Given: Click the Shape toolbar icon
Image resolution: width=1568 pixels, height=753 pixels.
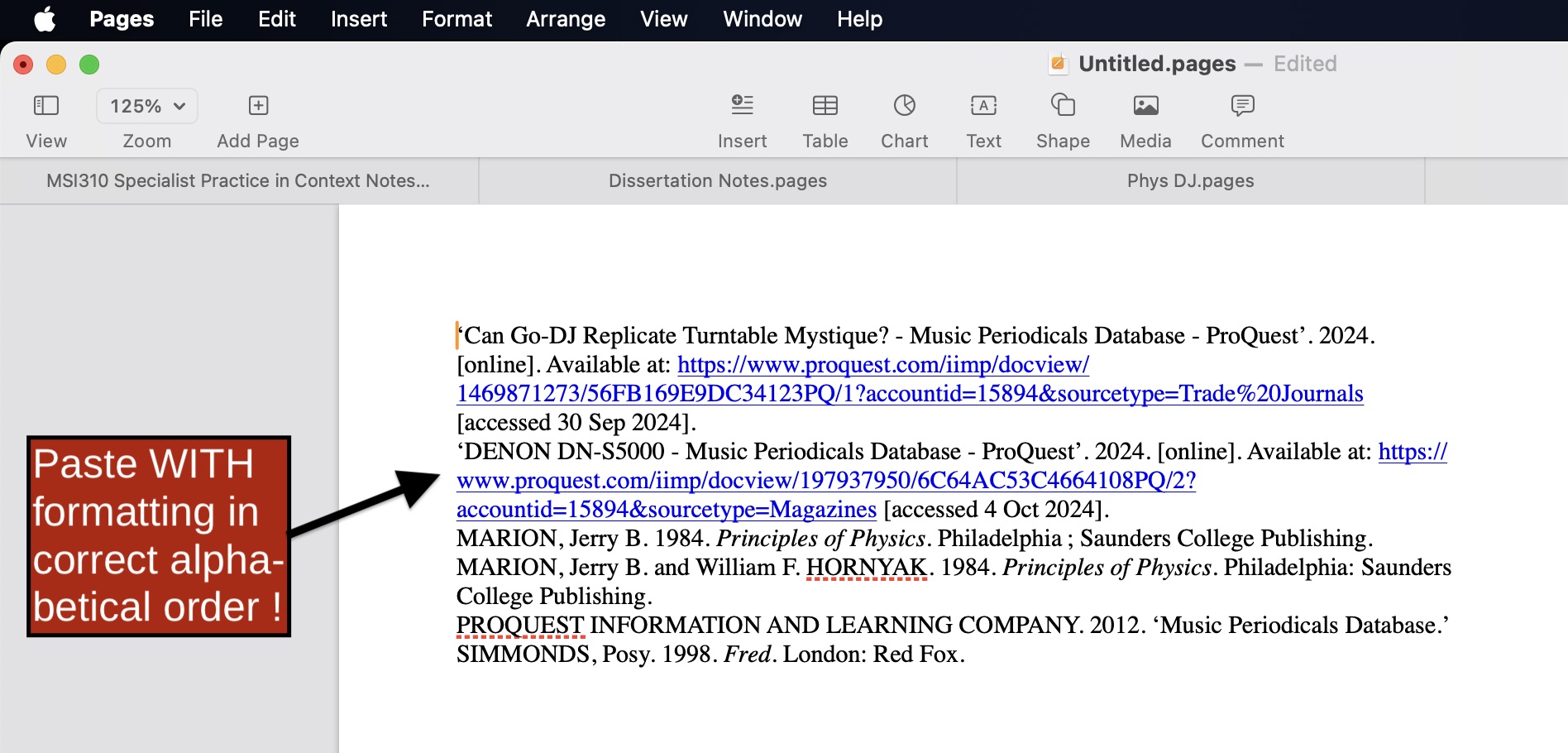Looking at the screenshot, I should [1063, 106].
